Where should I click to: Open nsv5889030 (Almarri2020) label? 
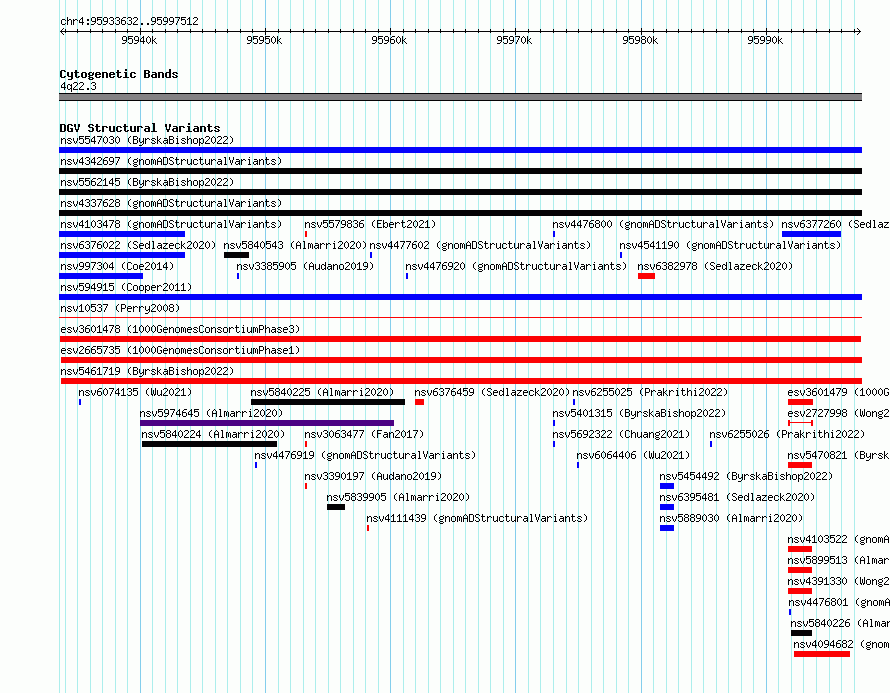(731, 518)
